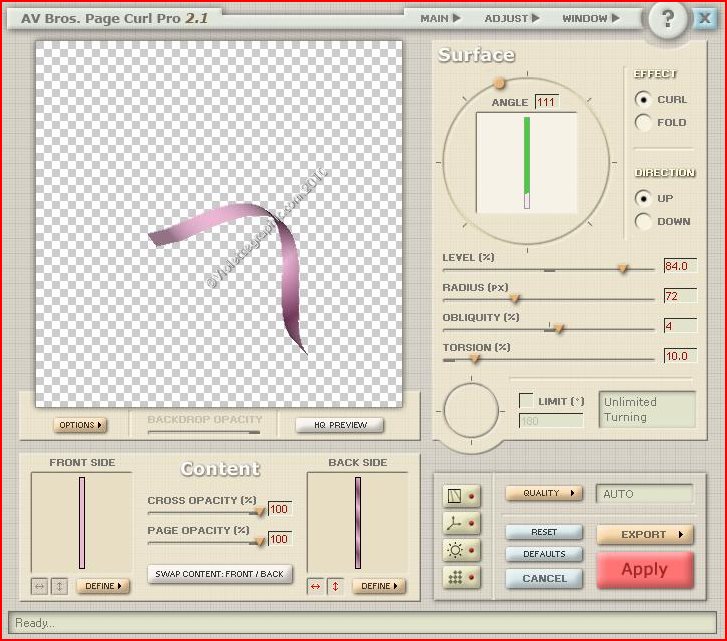This screenshot has height=641, width=727.
Task: Toggle the lighting sun icon button
Action: 454,550
